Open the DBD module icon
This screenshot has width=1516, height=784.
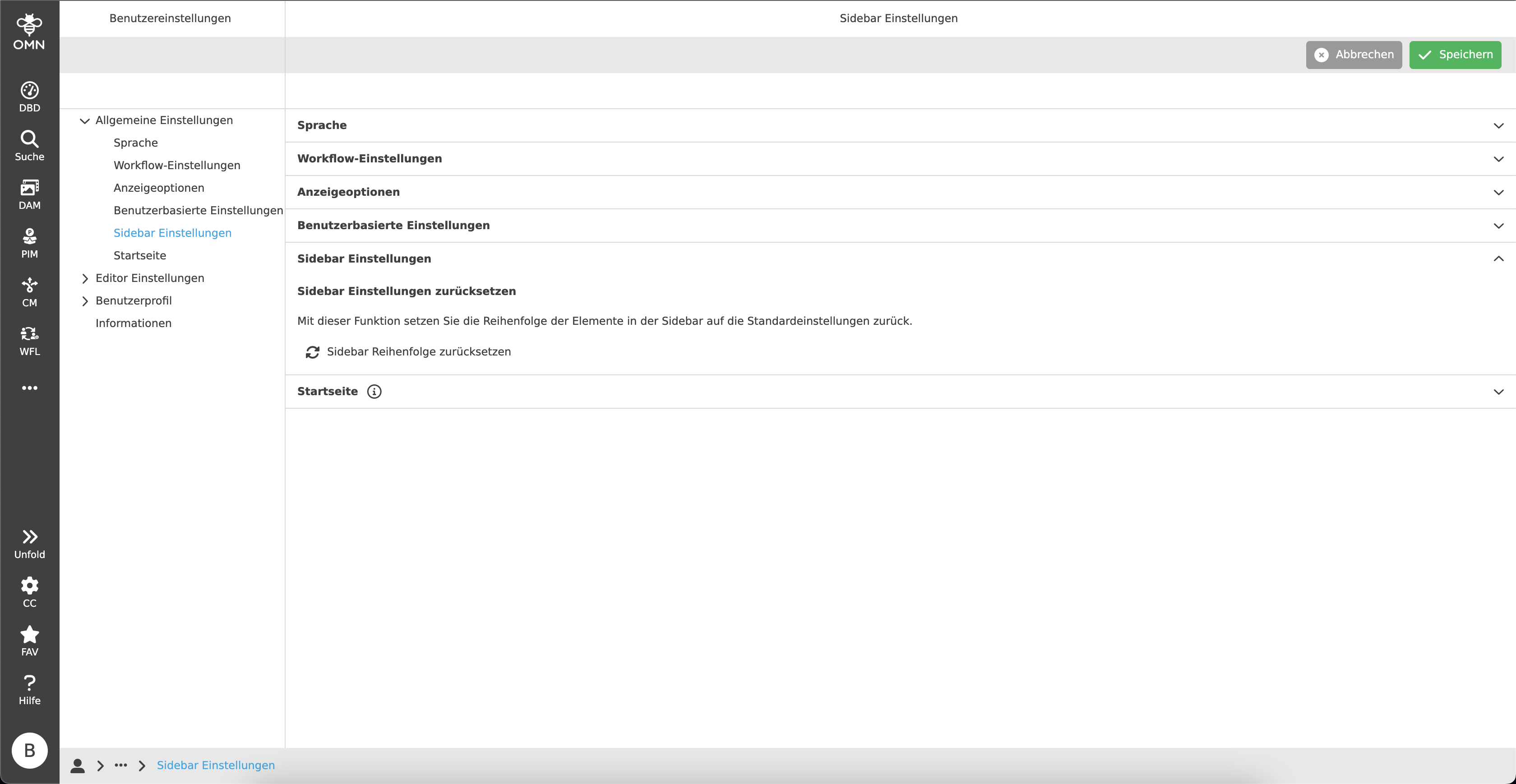click(29, 94)
